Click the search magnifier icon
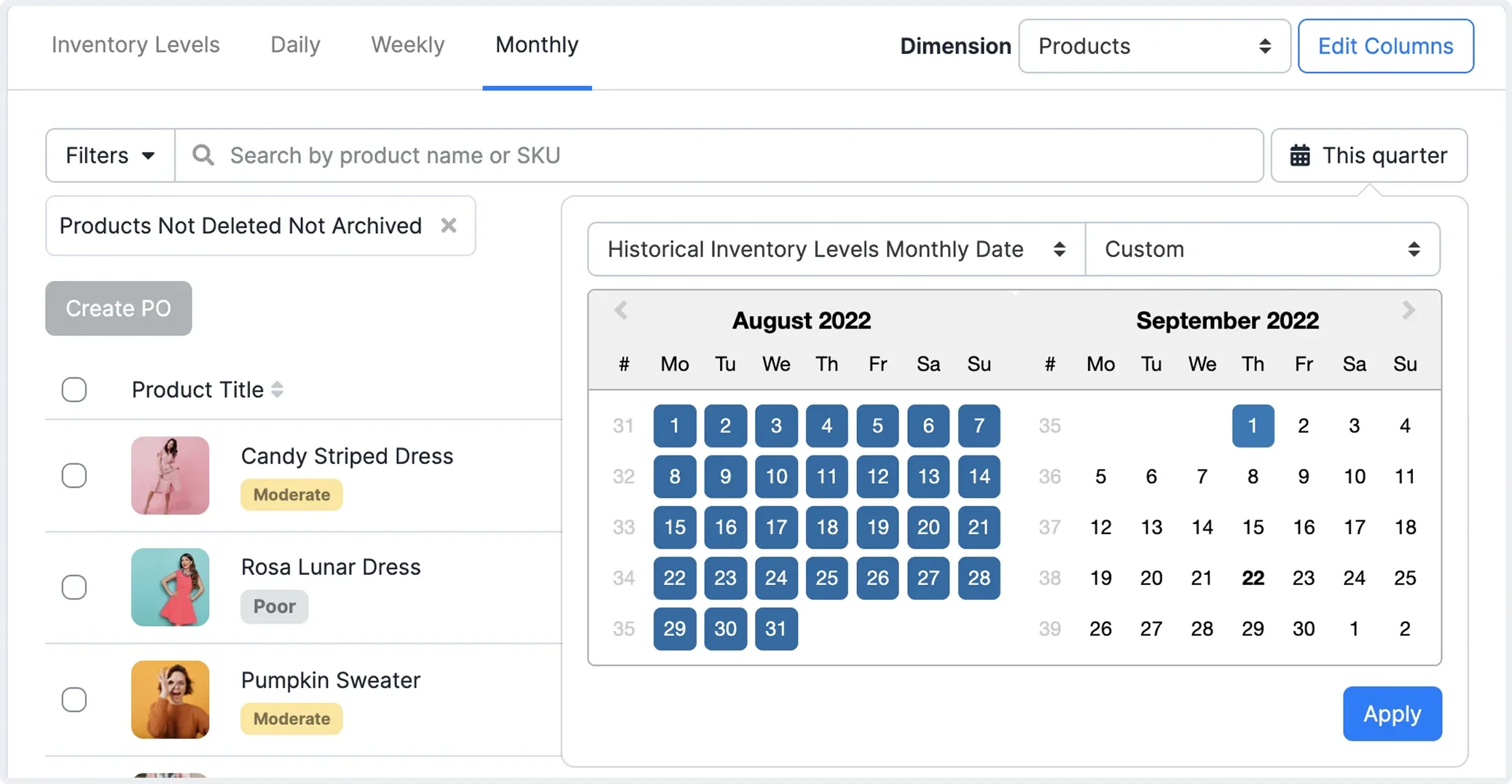 [203, 155]
